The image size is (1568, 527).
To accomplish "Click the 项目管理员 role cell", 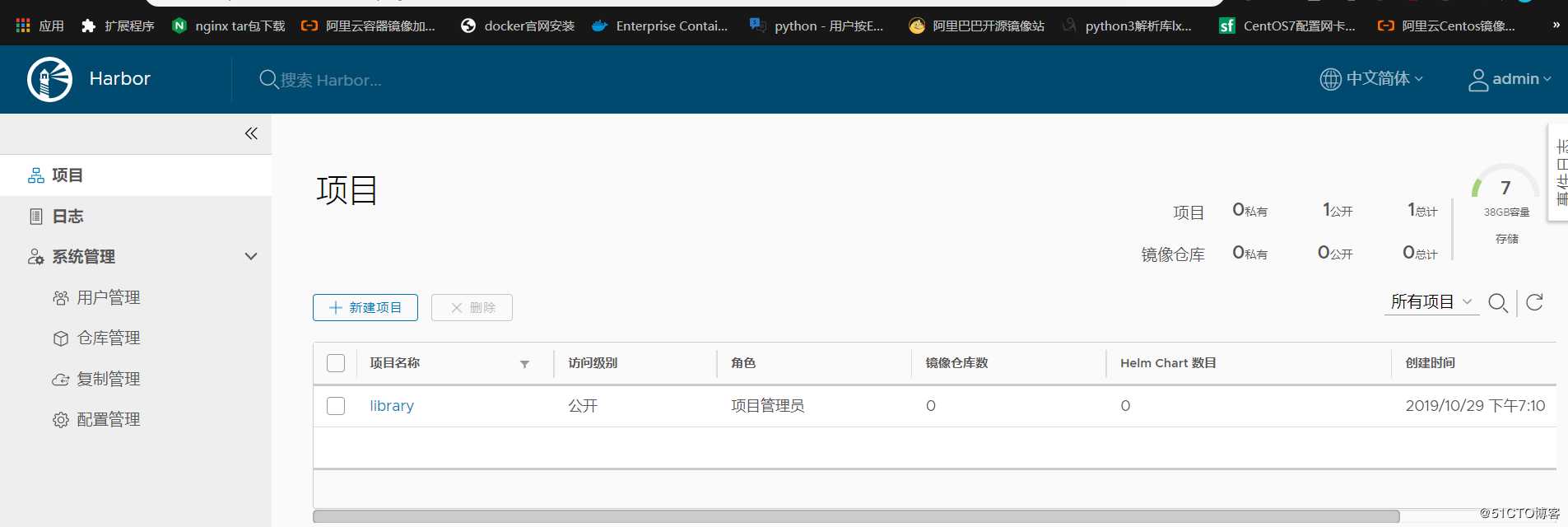I will coord(768,406).
